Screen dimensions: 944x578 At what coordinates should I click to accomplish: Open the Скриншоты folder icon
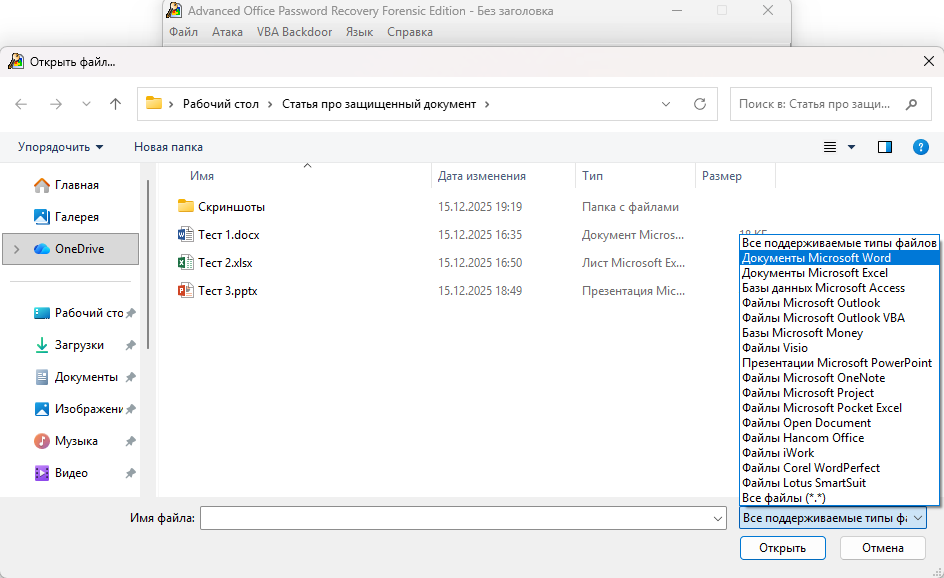(x=185, y=206)
